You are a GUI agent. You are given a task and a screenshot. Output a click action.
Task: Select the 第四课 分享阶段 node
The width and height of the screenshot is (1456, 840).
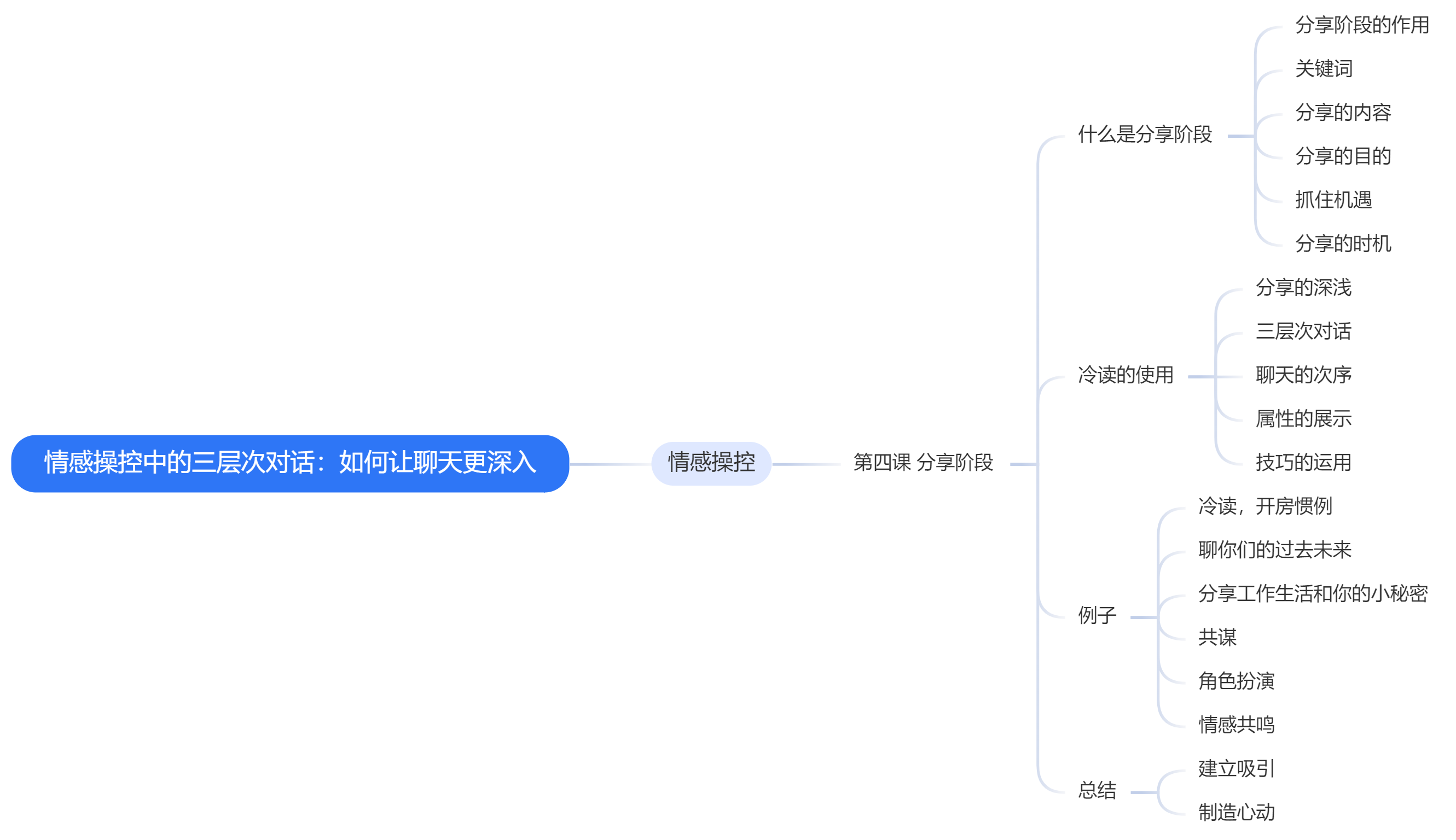pos(923,463)
